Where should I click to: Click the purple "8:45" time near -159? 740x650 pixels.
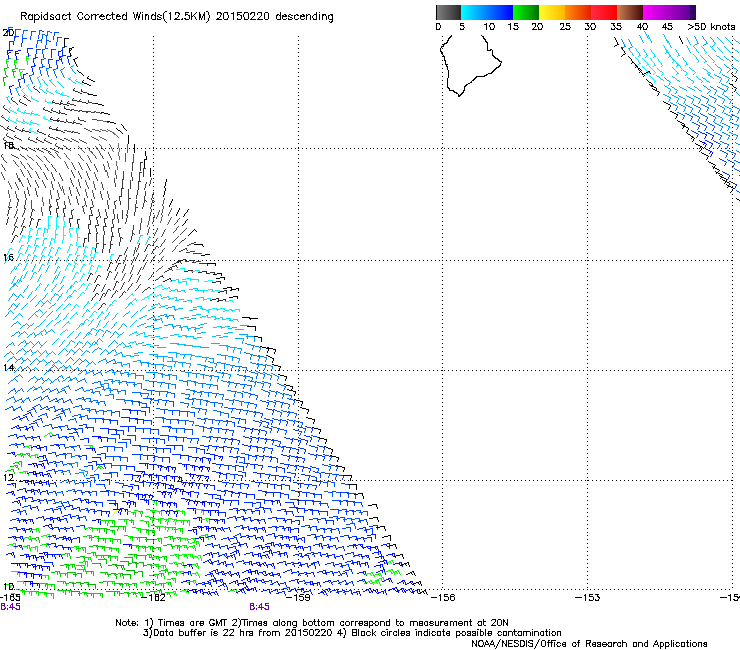260,607
